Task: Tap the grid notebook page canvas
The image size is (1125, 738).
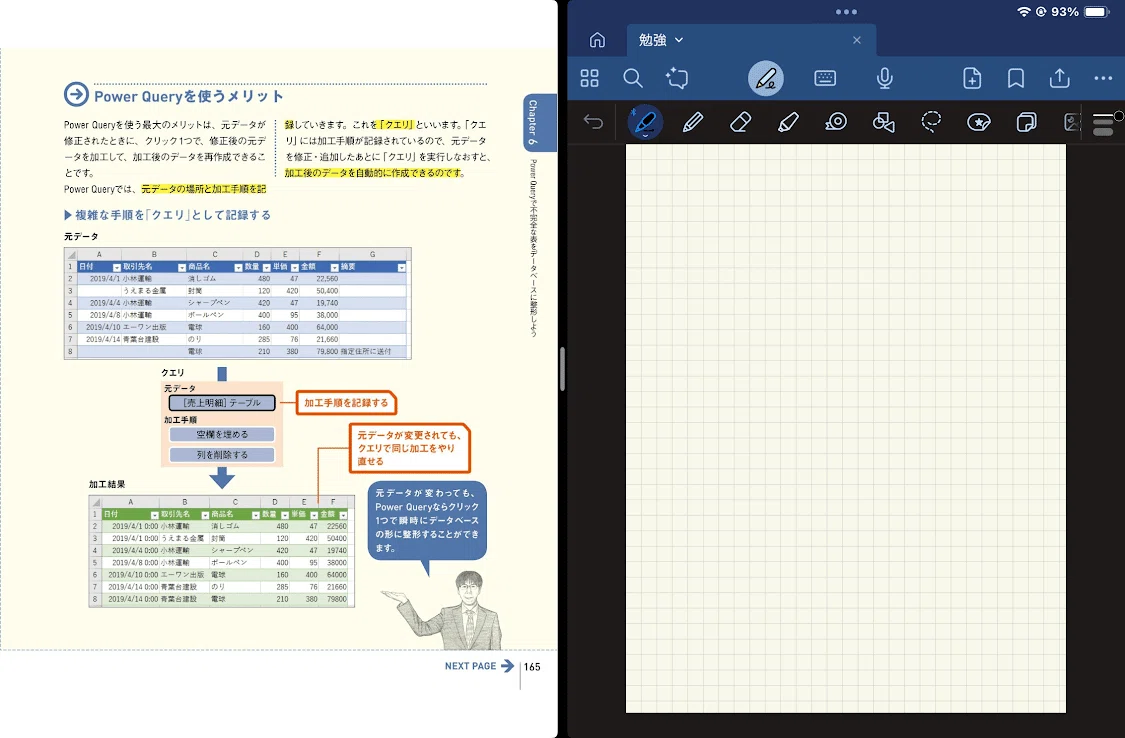Action: pyautogui.click(x=846, y=428)
